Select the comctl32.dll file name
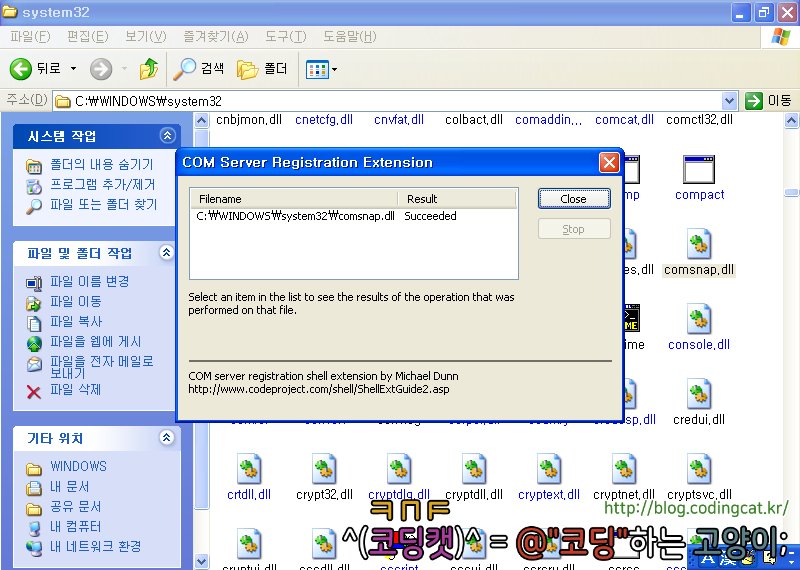The height and width of the screenshot is (570, 800). [x=699, y=120]
